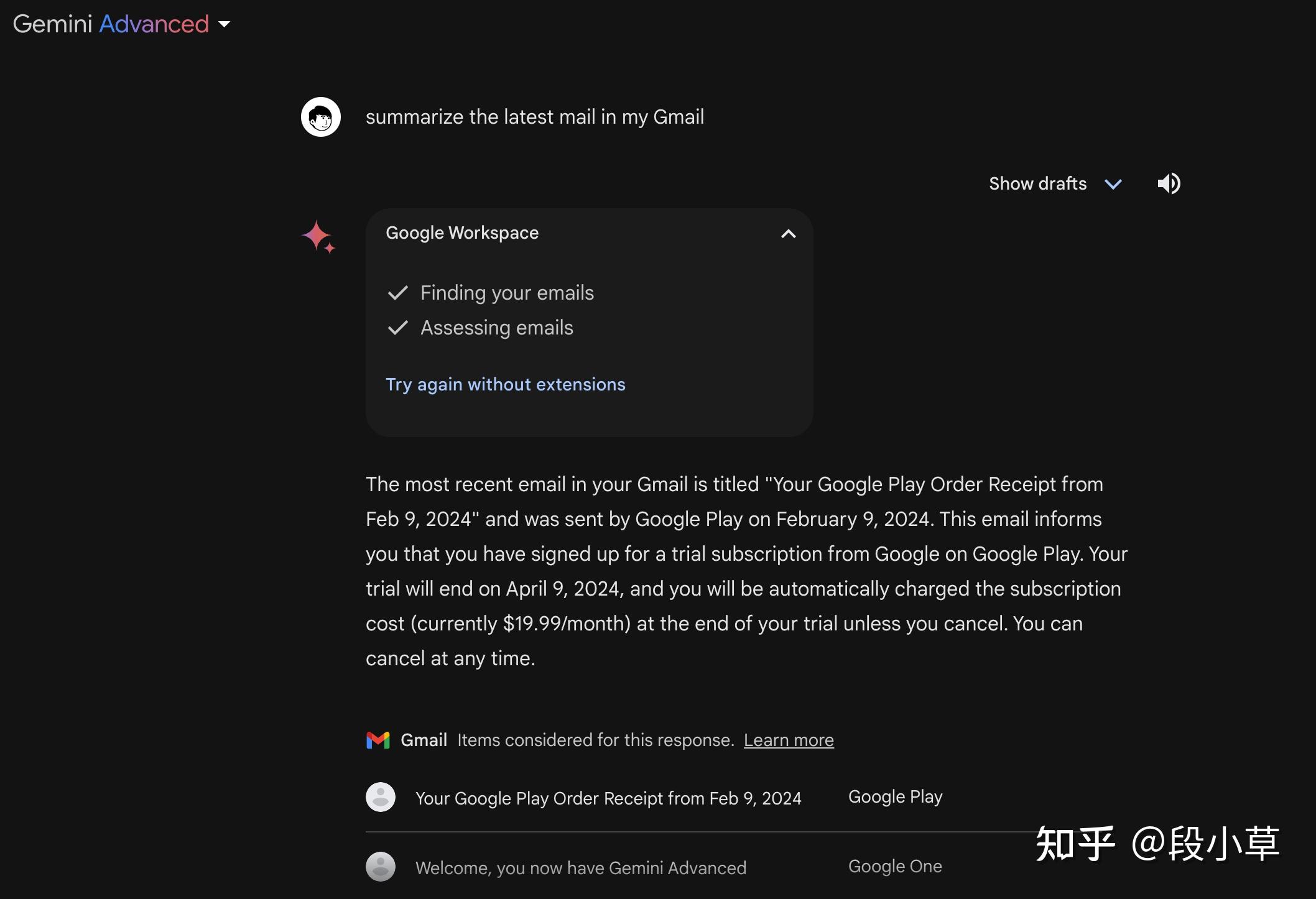Click Google One email sender avatar
The width and height of the screenshot is (1316, 899).
(381, 867)
